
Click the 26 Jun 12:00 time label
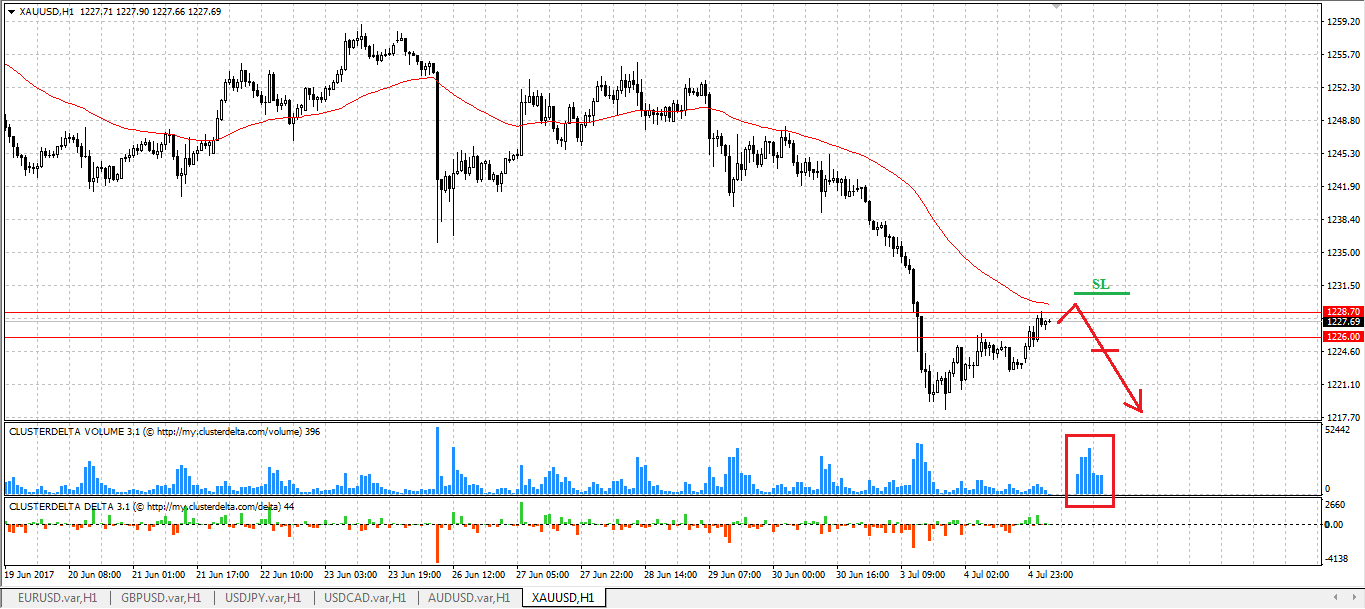(x=480, y=576)
